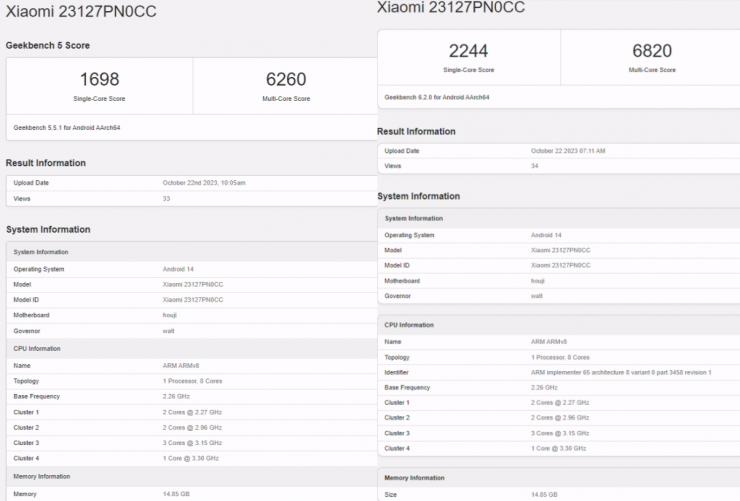Click the 10:05am upload date value

click(204, 183)
